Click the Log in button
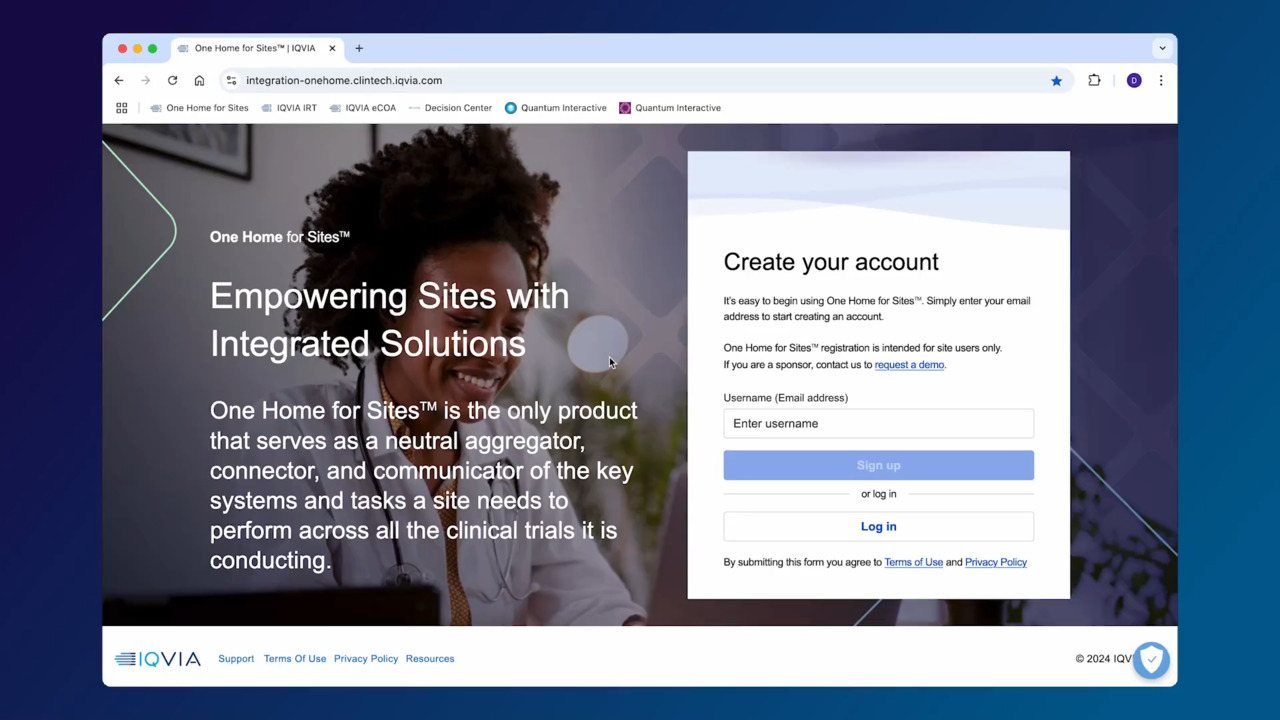The width and height of the screenshot is (1280, 720). [878, 526]
